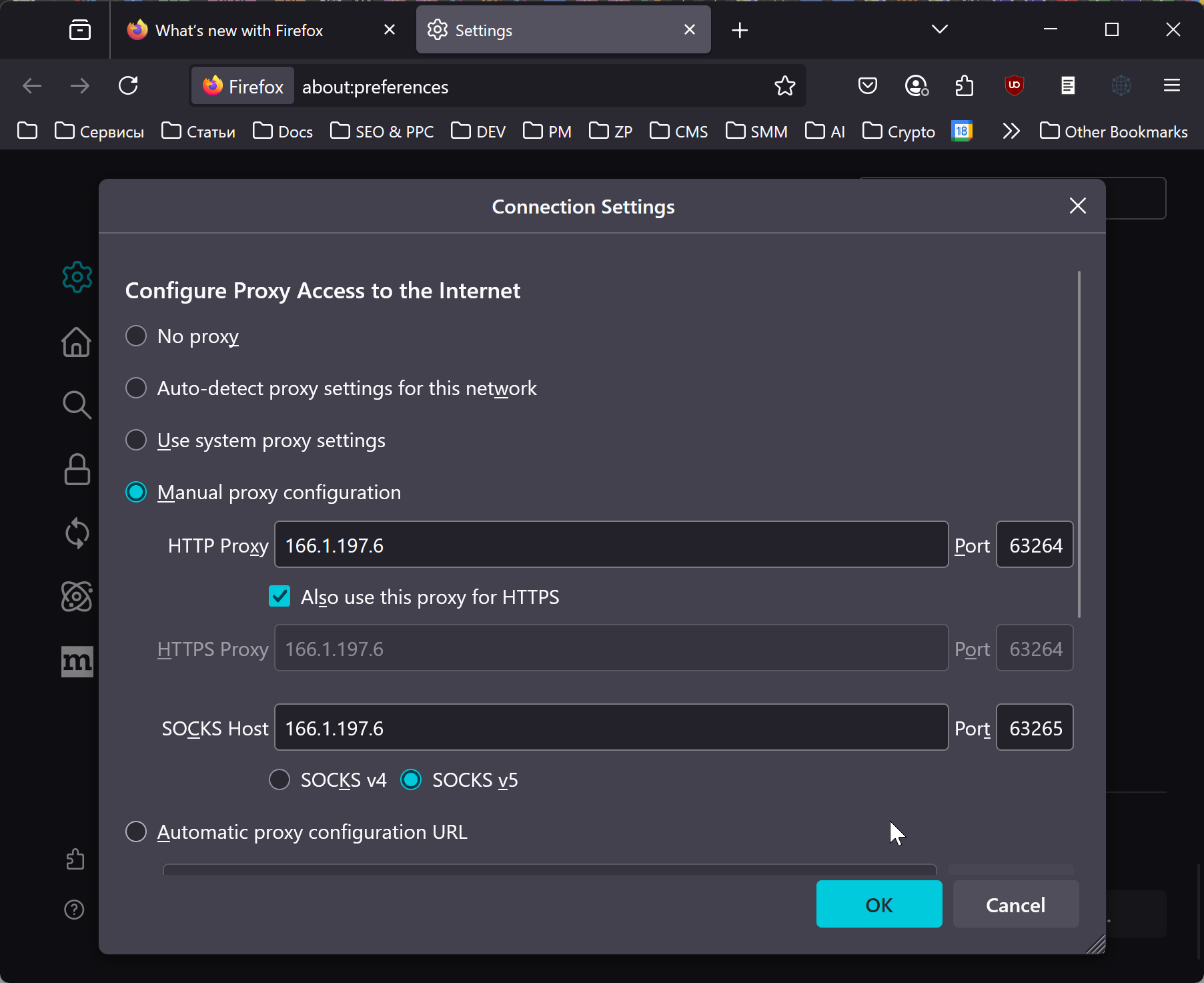Select Use system proxy settings
Screen dimensions: 1204x983
point(136,440)
